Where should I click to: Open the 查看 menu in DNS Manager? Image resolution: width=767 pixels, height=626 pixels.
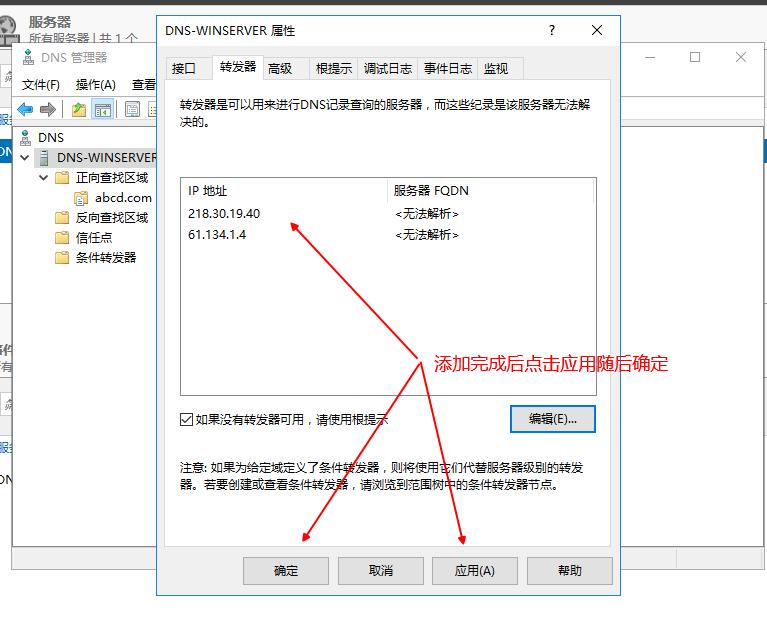pos(143,85)
